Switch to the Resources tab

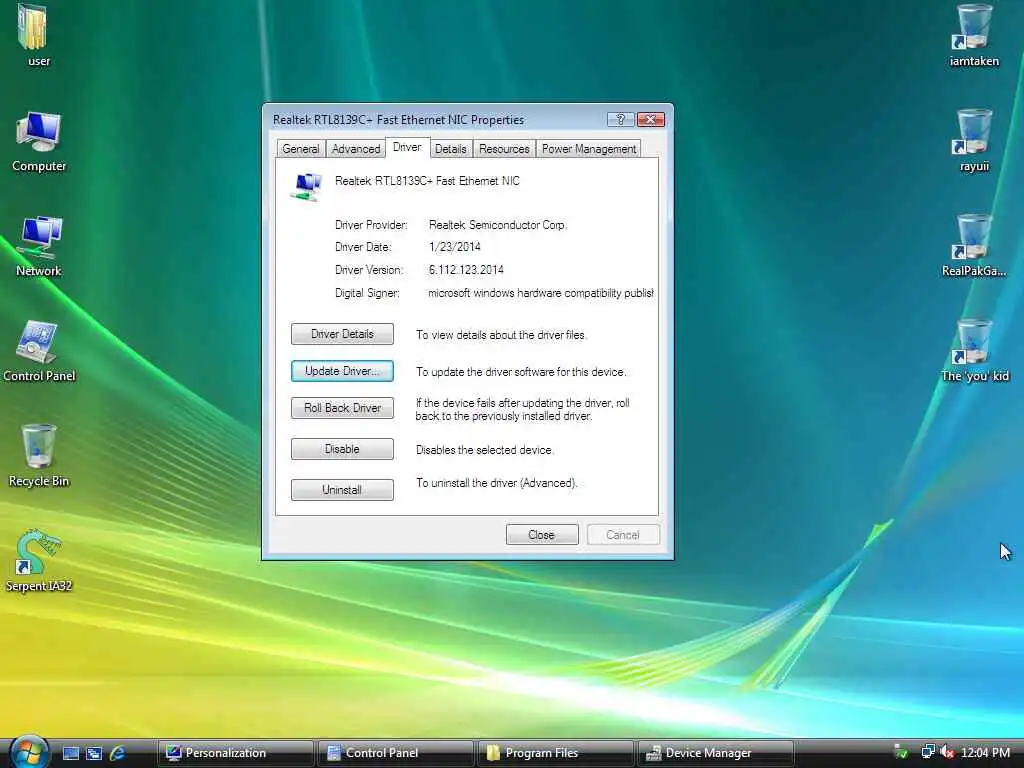(504, 149)
